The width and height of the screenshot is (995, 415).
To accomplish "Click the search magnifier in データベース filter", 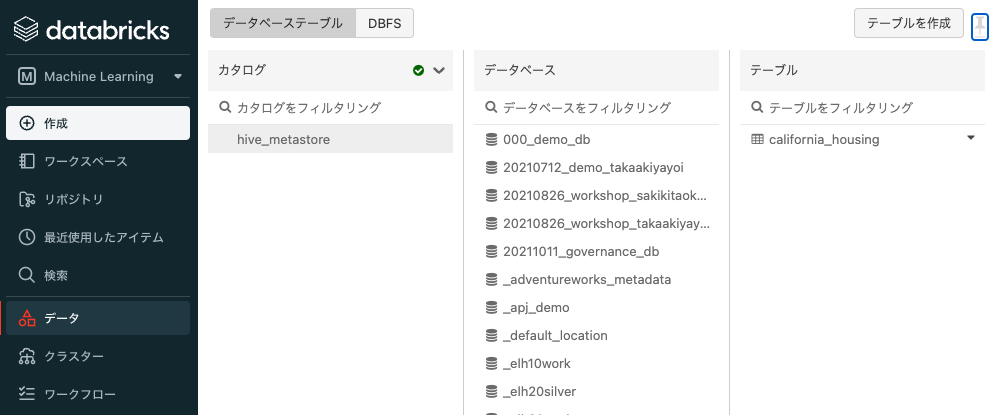I will click(491, 107).
